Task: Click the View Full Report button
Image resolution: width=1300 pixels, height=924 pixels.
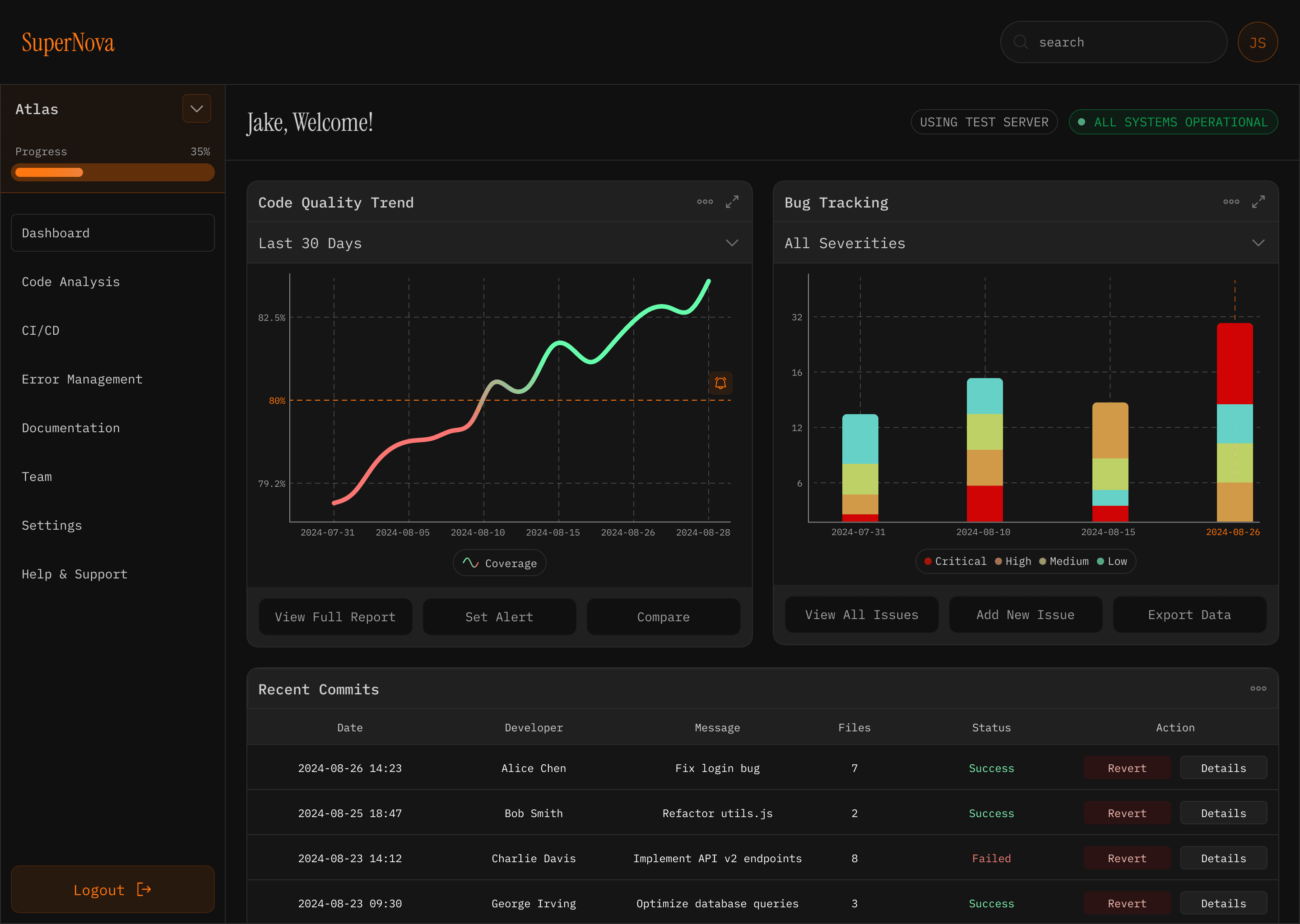Action: pyautogui.click(x=335, y=617)
